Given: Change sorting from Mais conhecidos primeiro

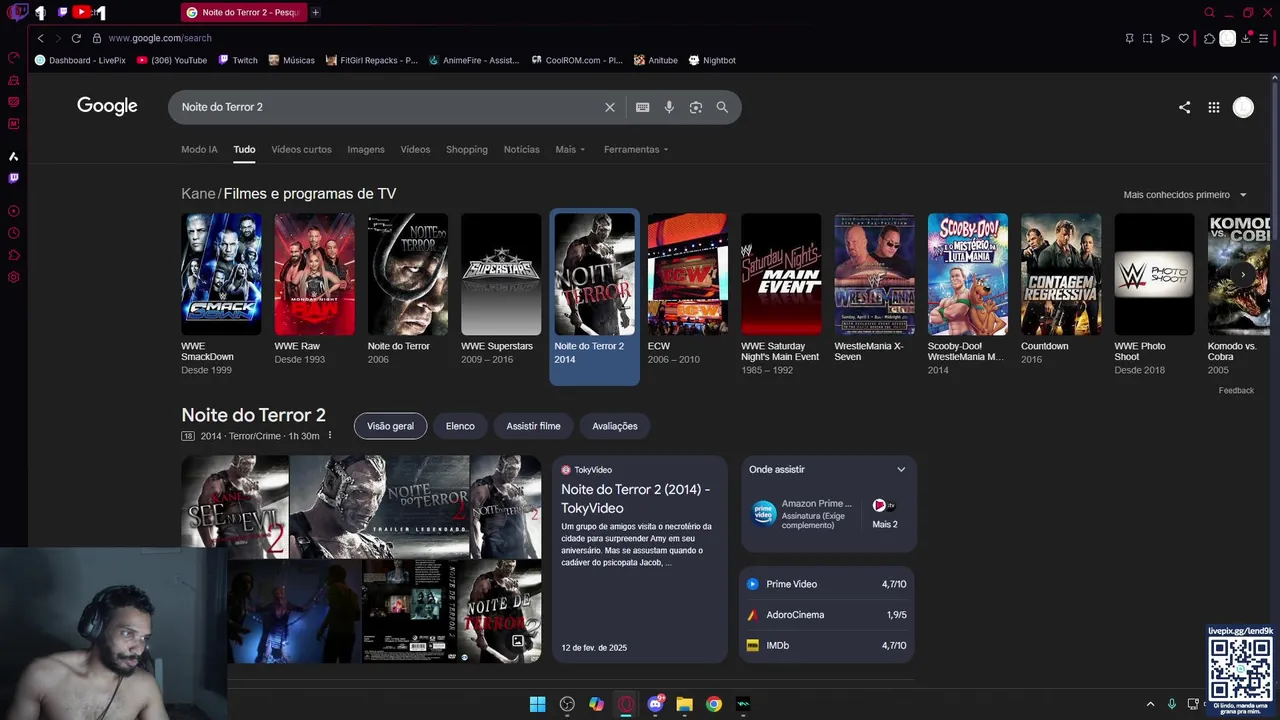Looking at the screenshot, I should [1185, 195].
